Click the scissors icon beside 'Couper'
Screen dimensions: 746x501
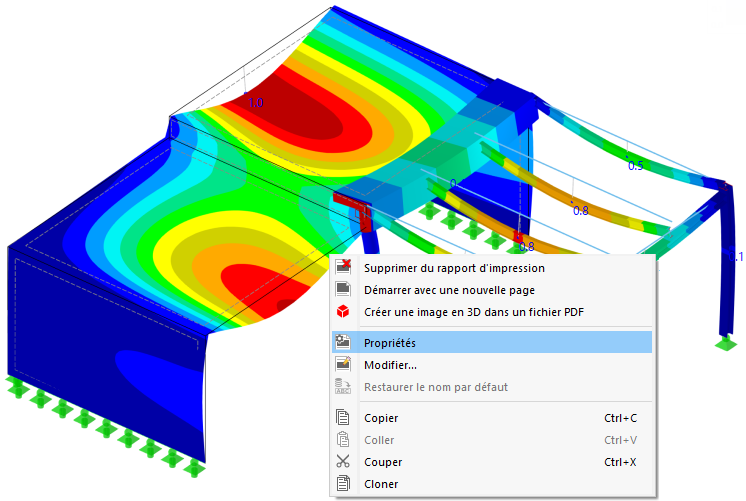pyautogui.click(x=343, y=462)
